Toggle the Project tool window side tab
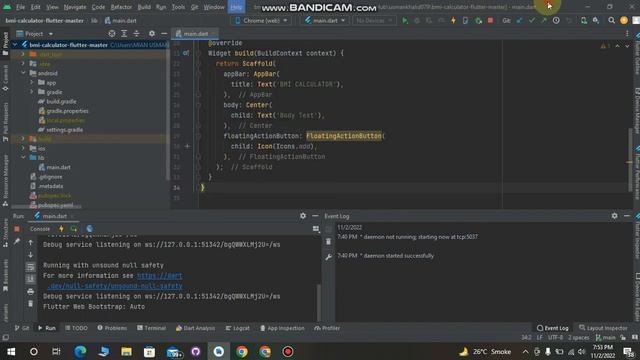Screen dimensions: 640x360 point(5,44)
